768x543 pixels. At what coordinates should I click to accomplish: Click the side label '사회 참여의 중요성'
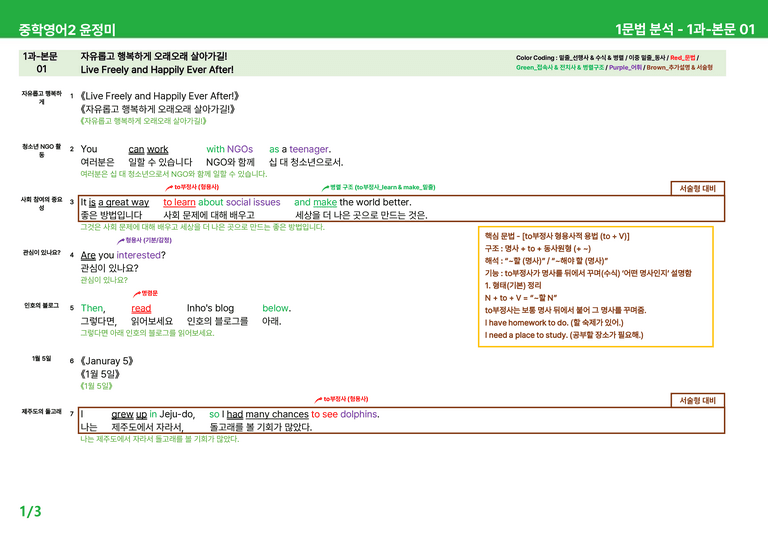[41, 203]
